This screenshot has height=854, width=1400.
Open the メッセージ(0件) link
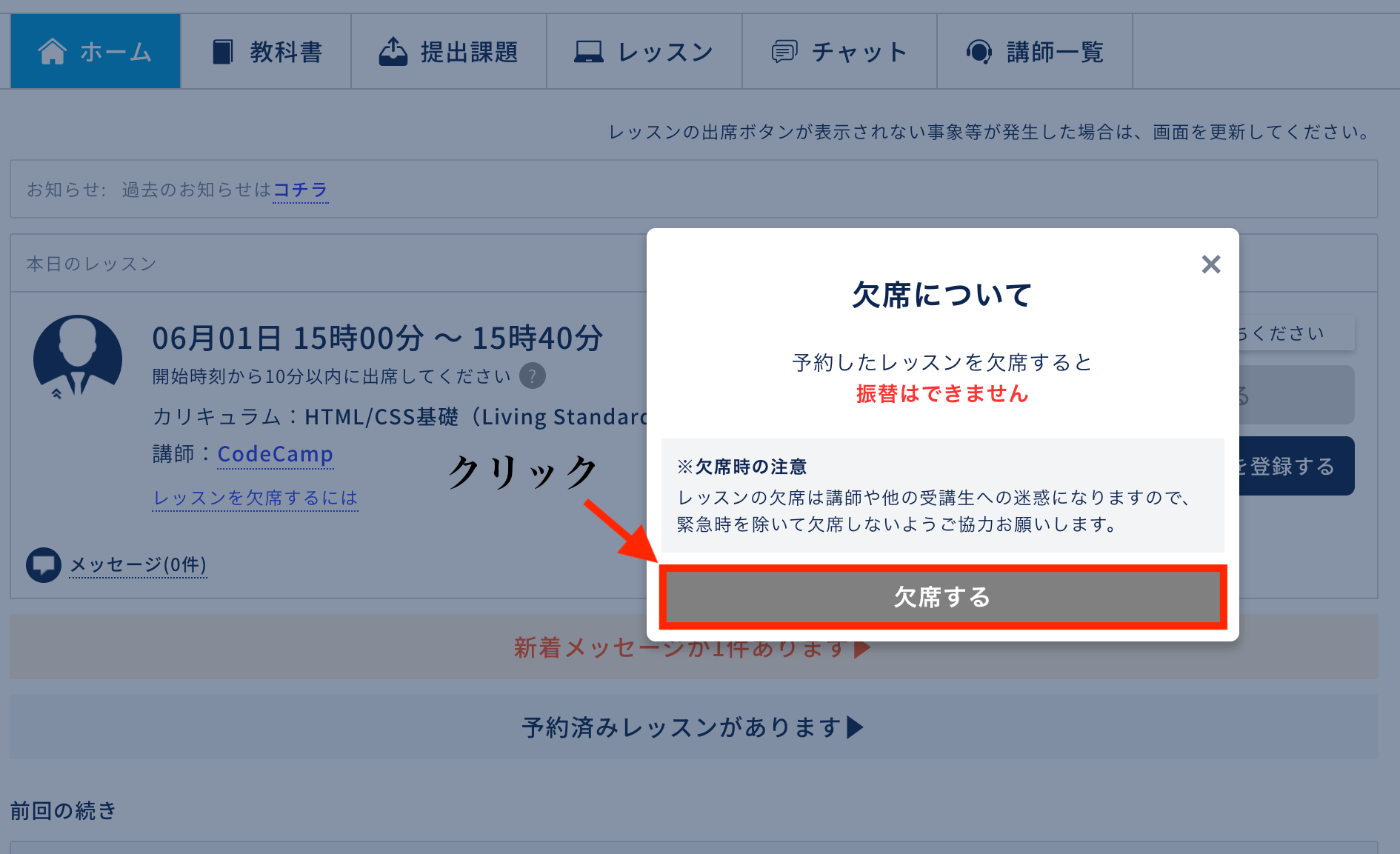tap(139, 565)
